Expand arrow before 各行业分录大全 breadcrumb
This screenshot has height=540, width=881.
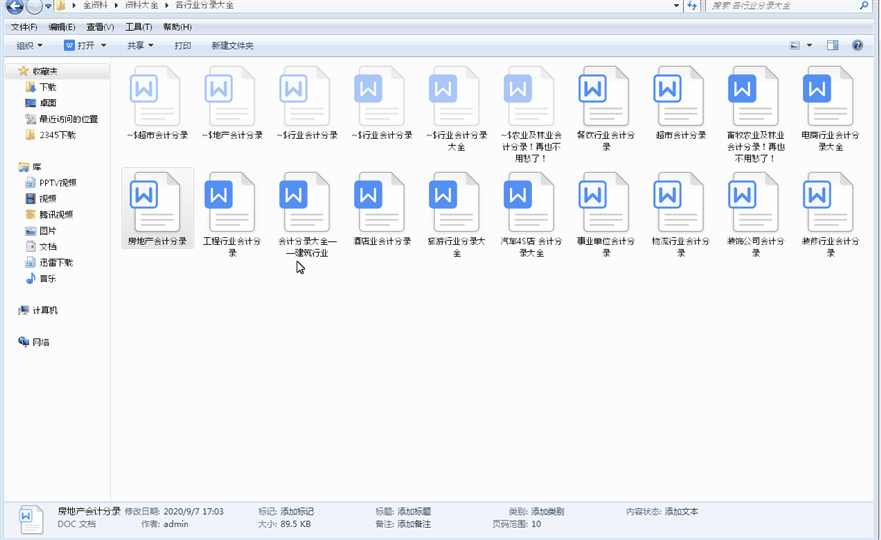coord(167,5)
